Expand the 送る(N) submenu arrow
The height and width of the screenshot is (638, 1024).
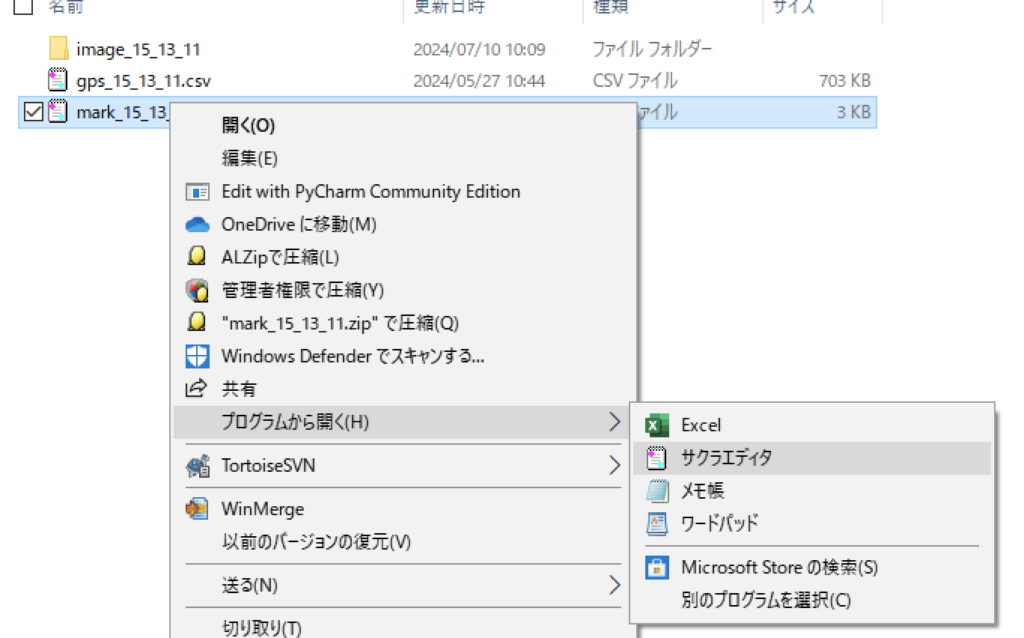[614, 585]
